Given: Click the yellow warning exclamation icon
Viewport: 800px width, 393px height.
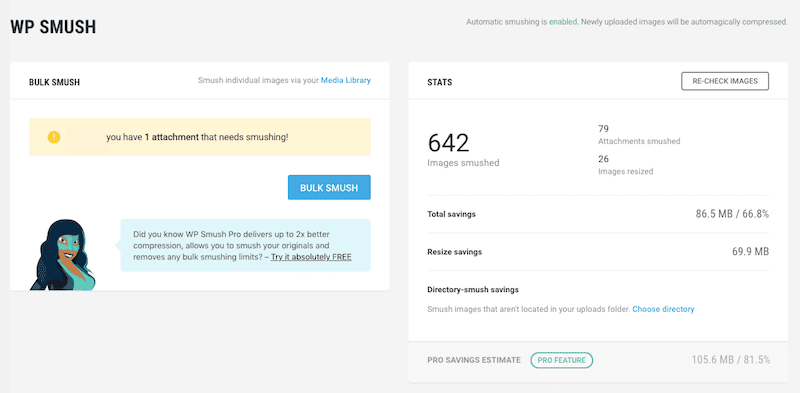Looking at the screenshot, I should point(54,137).
